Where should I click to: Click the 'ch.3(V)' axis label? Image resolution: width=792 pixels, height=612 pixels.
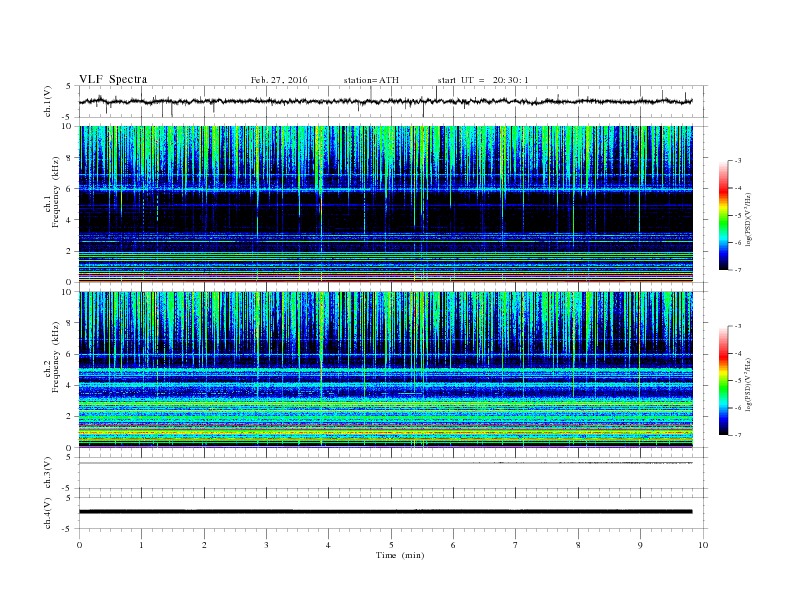[48, 473]
